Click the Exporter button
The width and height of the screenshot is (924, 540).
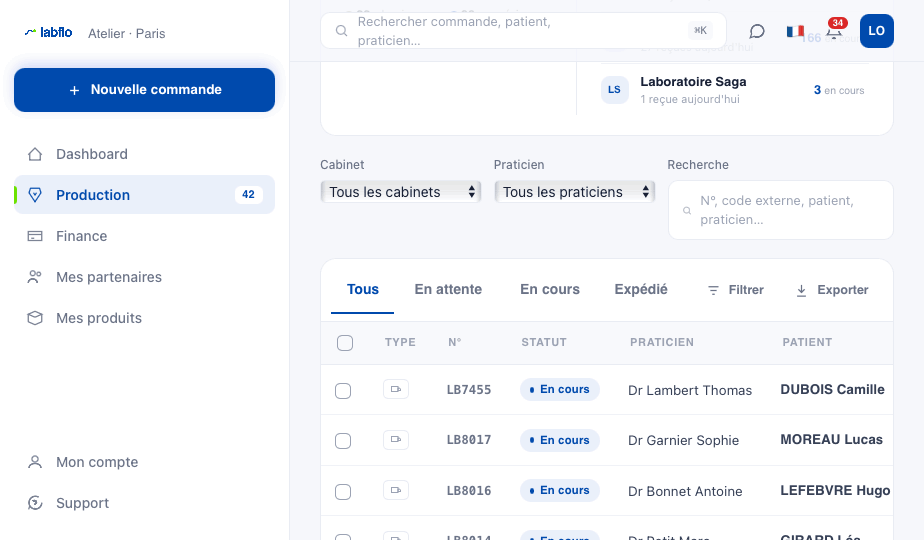[x=832, y=290]
